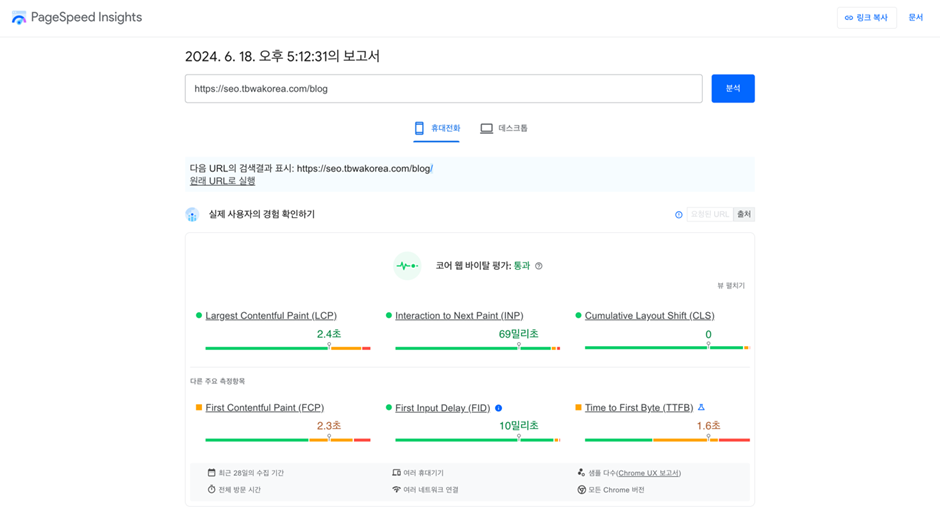Click the help icon beside Core Web Vitals 통과
Image resolution: width=940 pixels, height=513 pixels.
tap(539, 266)
